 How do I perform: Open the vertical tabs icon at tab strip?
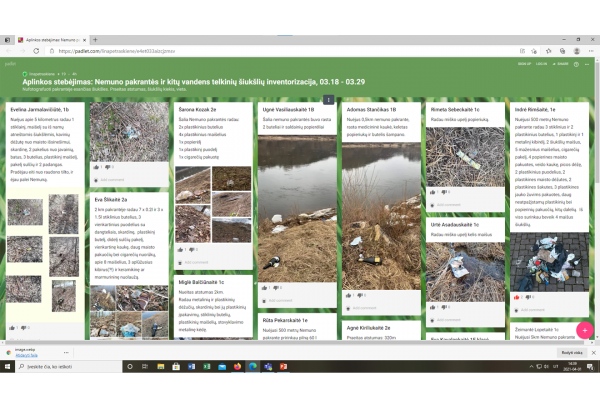[7, 40]
